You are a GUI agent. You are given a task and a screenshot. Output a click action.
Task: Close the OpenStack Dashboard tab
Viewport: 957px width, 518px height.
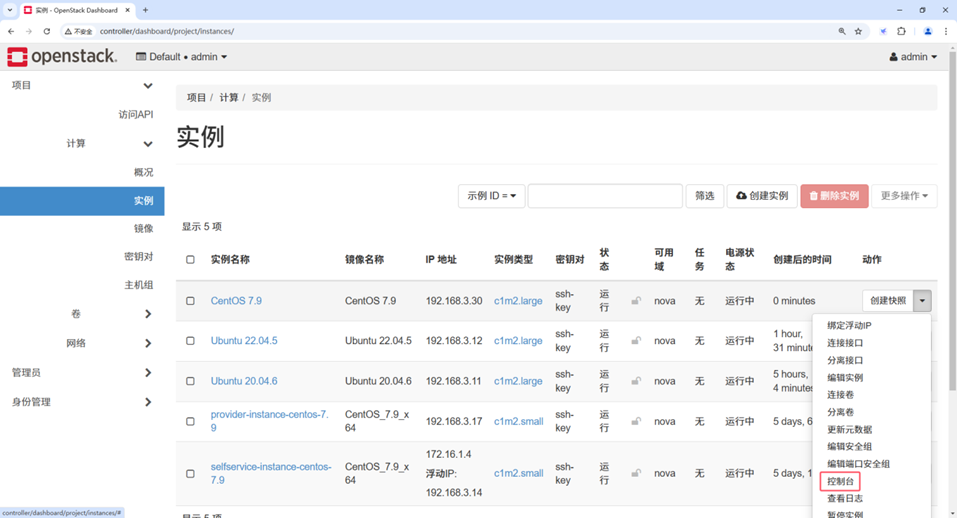(x=128, y=10)
